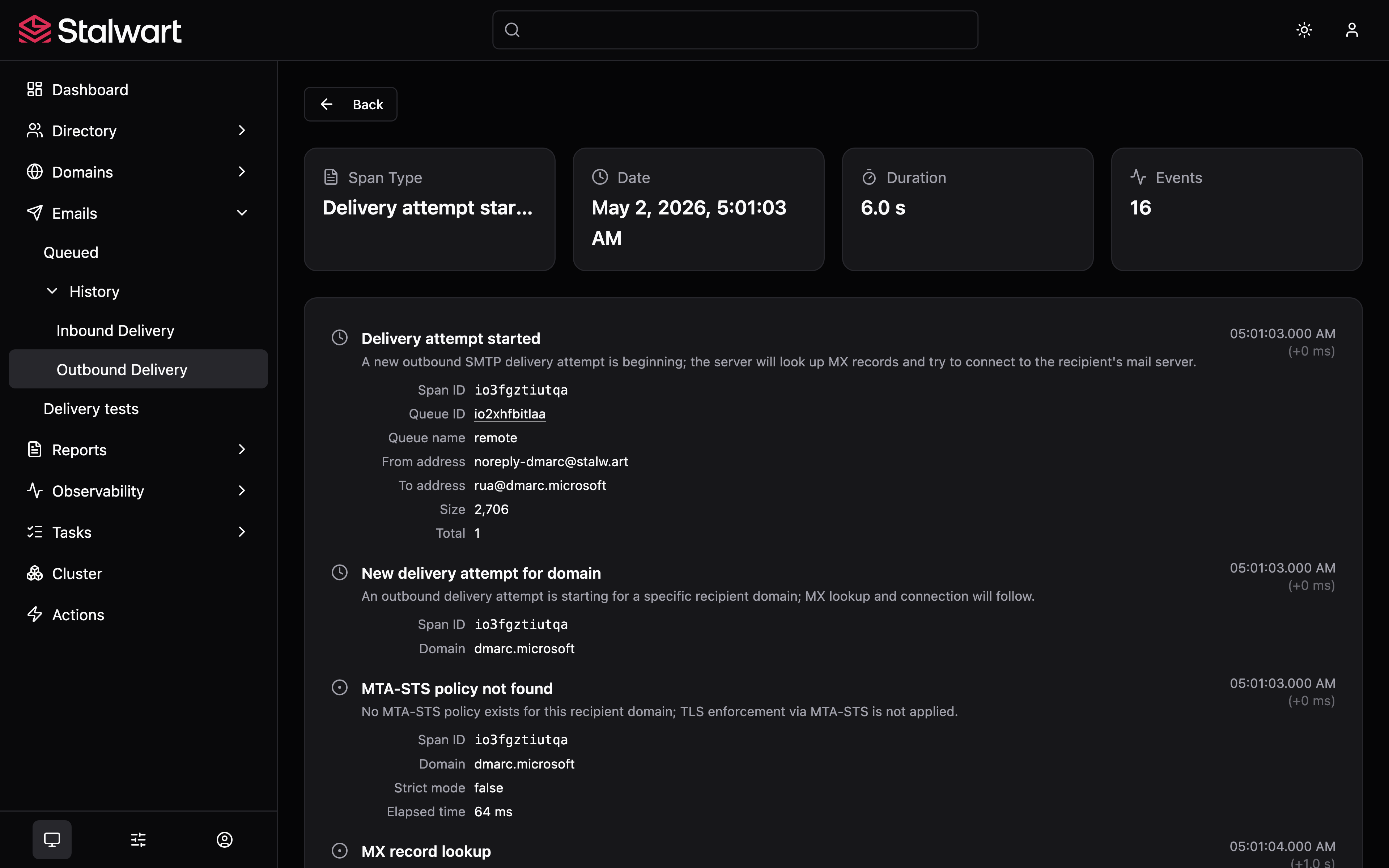1389x868 pixels.
Task: Click To address rua@dmarc.microsoft
Action: [x=540, y=486]
